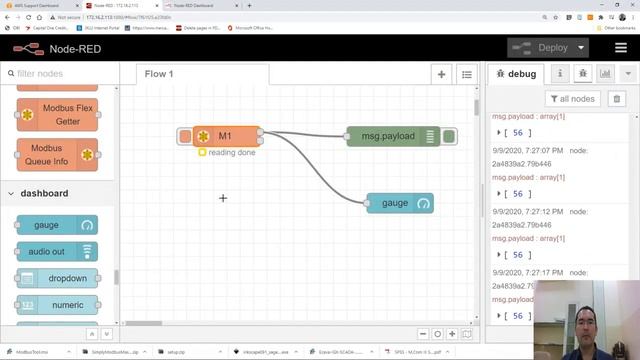The height and width of the screenshot is (360, 640).
Task: Zoom in the flow canvas
Action: coord(452,334)
